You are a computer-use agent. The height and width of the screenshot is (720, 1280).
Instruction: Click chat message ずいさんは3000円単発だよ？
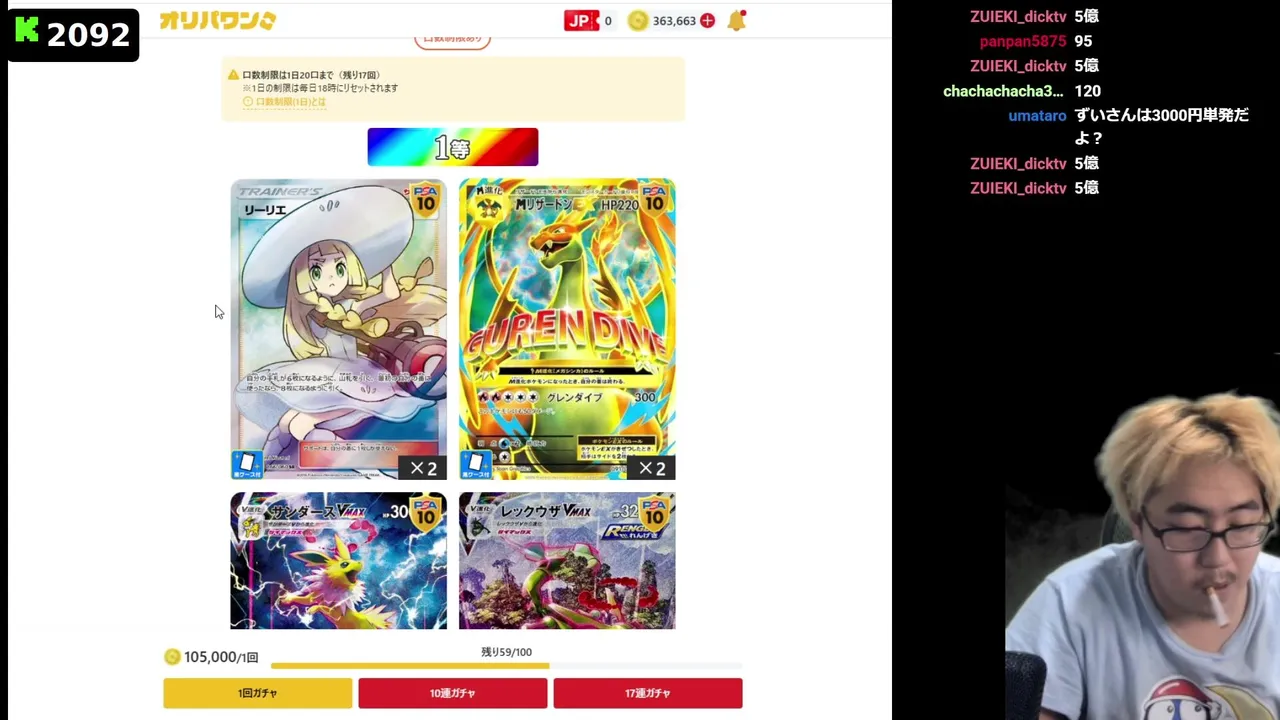1161,127
